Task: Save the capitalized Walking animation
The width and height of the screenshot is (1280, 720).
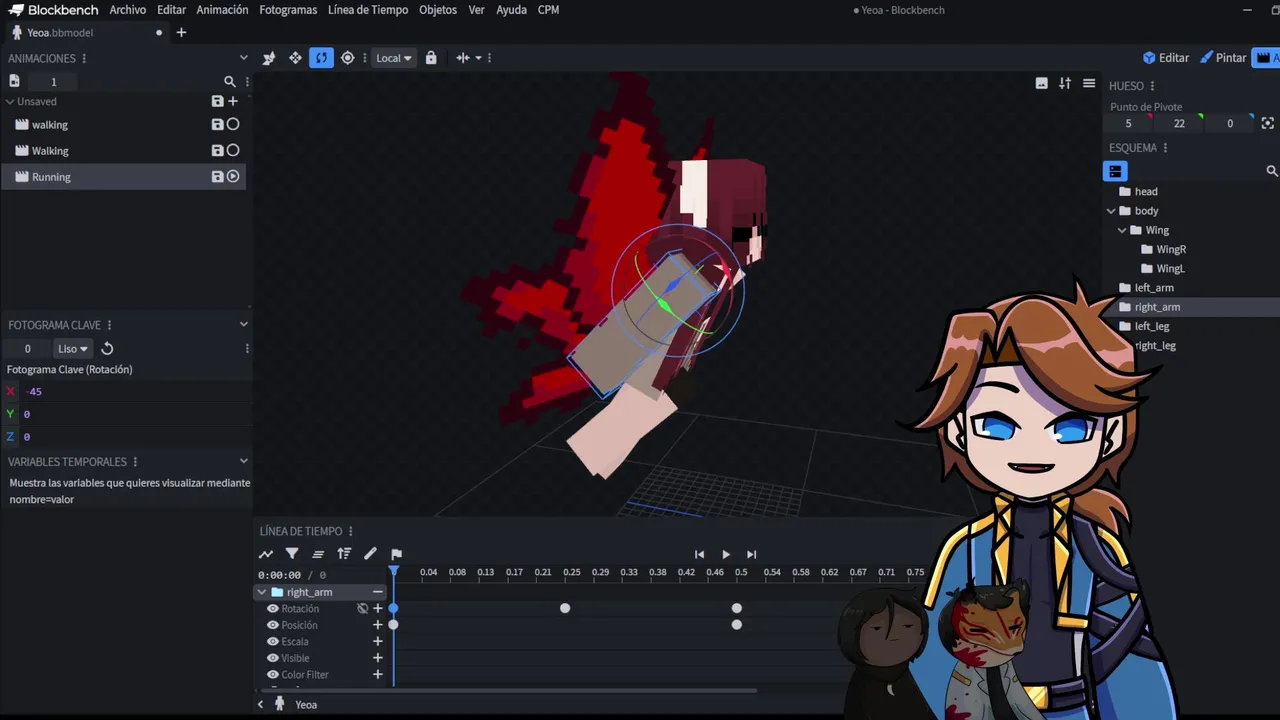Action: [x=217, y=150]
